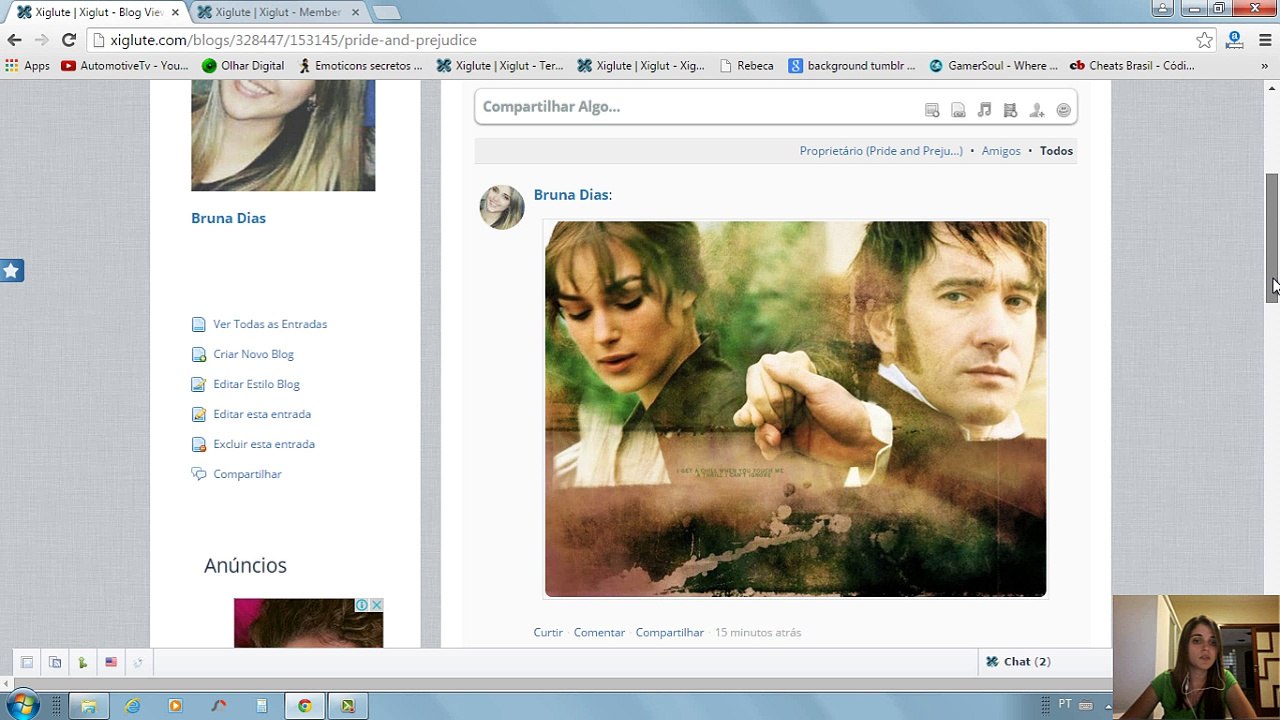Click the blue star bookmark side tab
Viewport: 1280px width, 720px height.
point(12,270)
